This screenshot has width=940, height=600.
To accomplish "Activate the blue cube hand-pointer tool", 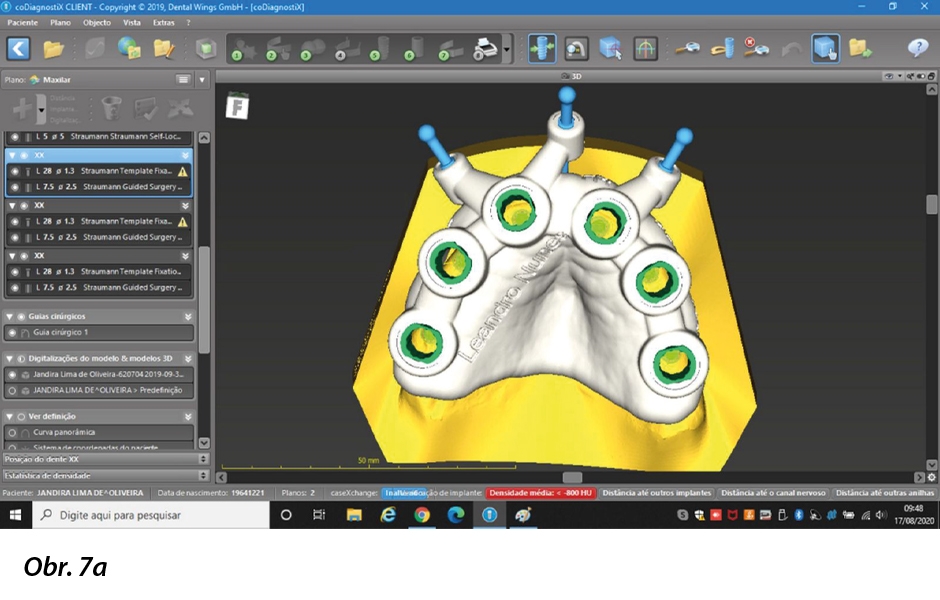I will pos(825,49).
